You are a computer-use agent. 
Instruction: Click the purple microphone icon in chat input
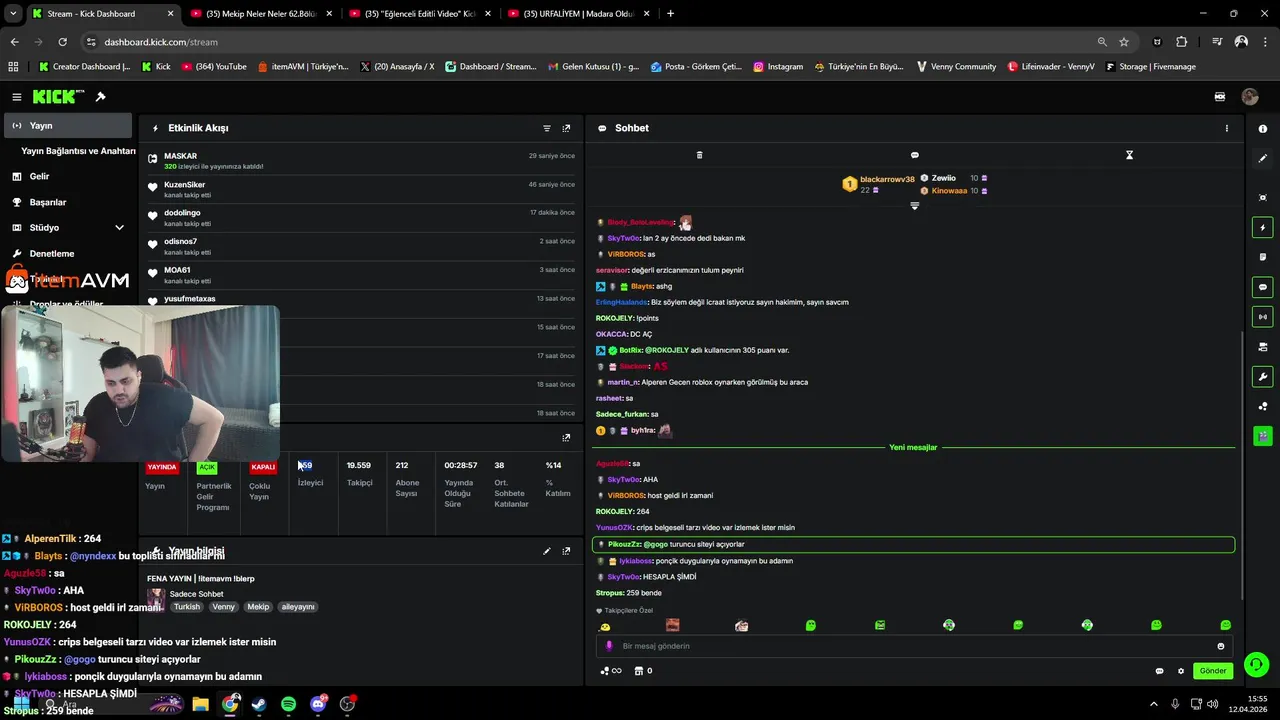(609, 646)
